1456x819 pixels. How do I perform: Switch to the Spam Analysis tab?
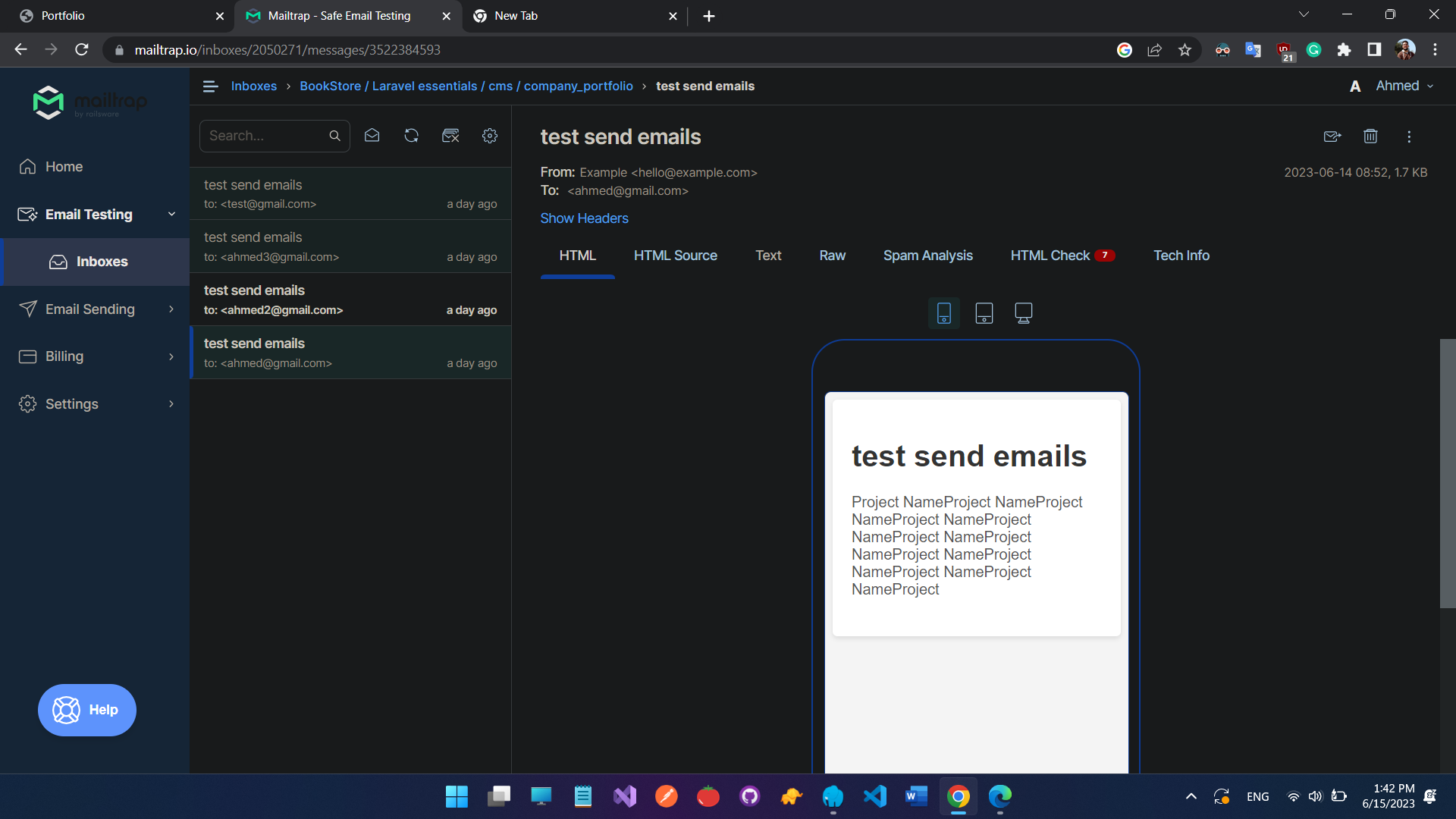[x=927, y=256]
